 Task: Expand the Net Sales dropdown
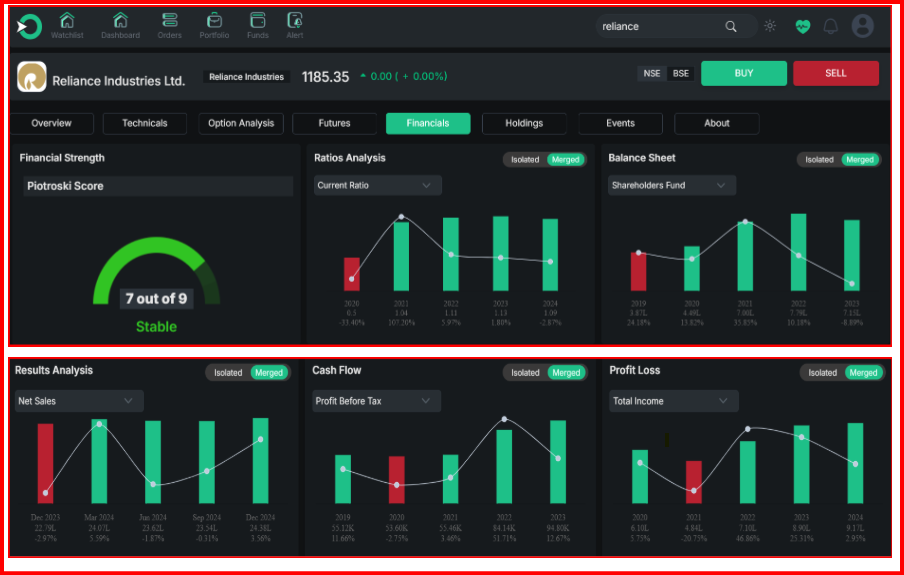click(79, 401)
